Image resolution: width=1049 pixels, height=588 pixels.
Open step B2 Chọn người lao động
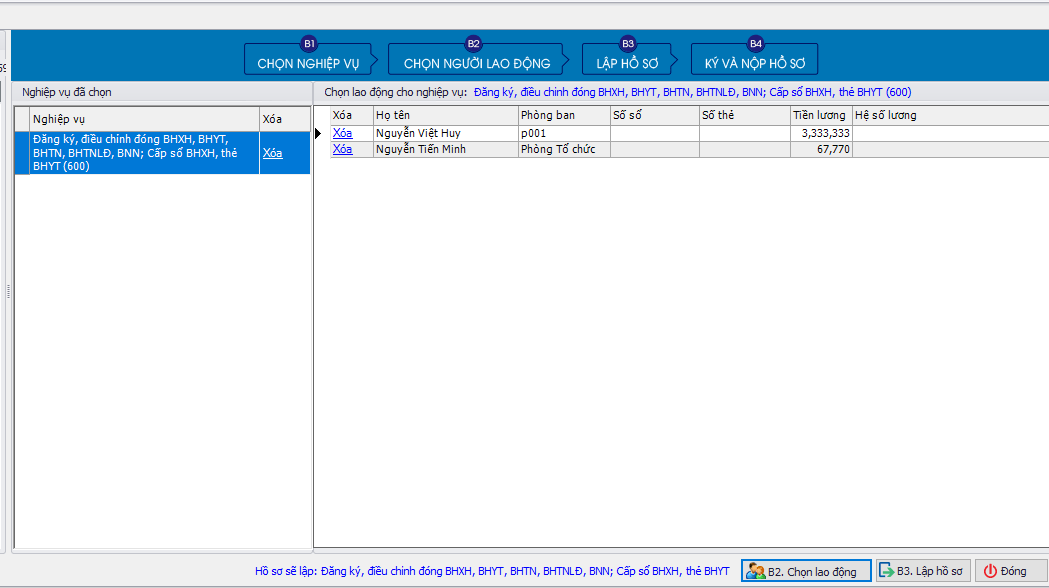point(476,59)
